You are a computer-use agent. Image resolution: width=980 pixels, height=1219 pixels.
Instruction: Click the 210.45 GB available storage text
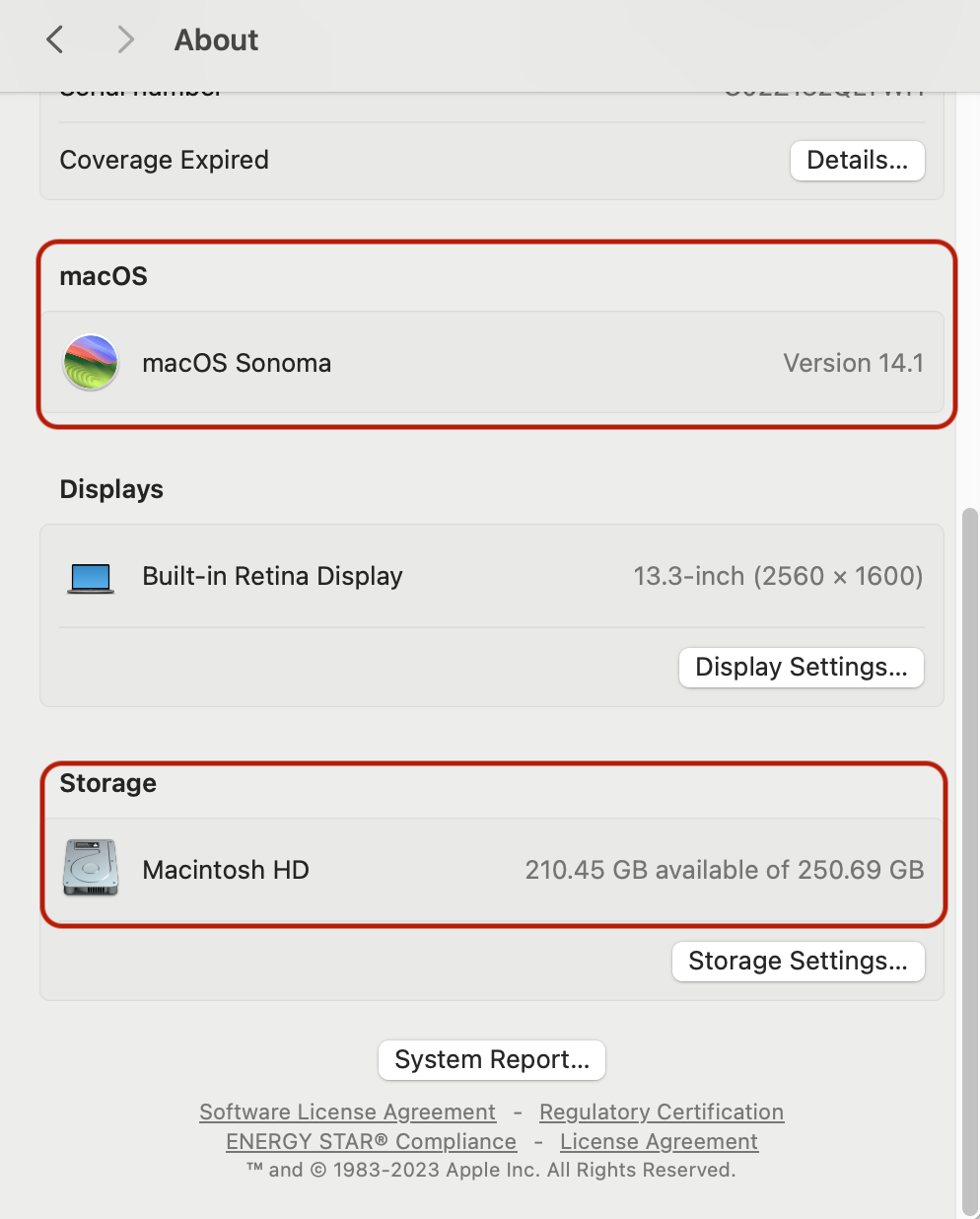[x=725, y=870]
